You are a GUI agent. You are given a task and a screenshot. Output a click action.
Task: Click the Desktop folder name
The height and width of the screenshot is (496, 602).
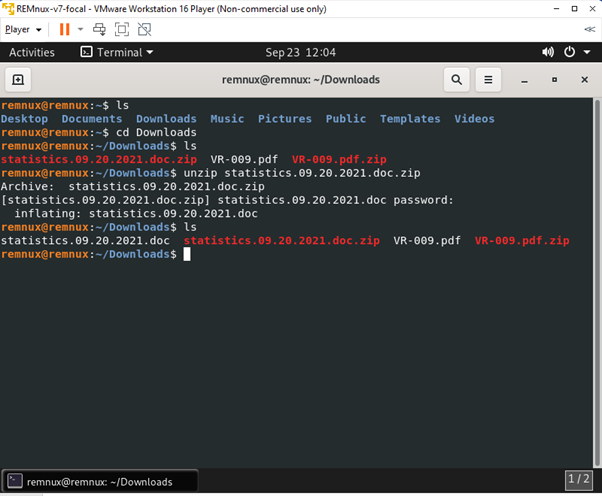coord(24,119)
